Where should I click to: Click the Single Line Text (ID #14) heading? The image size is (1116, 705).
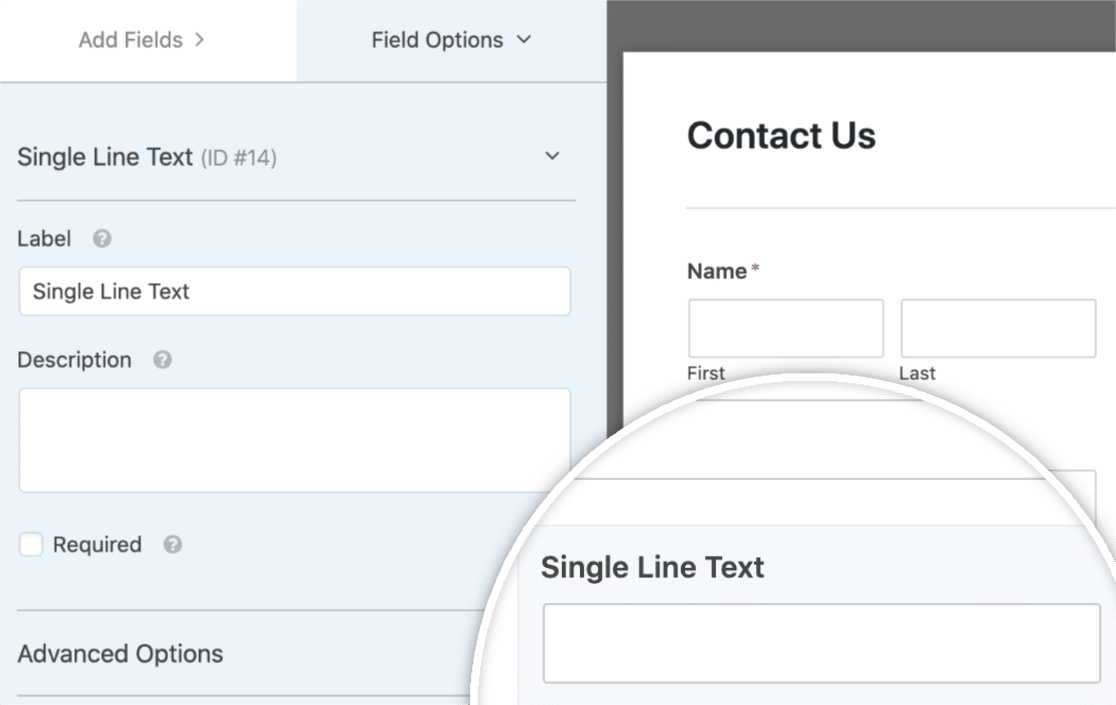(147, 157)
